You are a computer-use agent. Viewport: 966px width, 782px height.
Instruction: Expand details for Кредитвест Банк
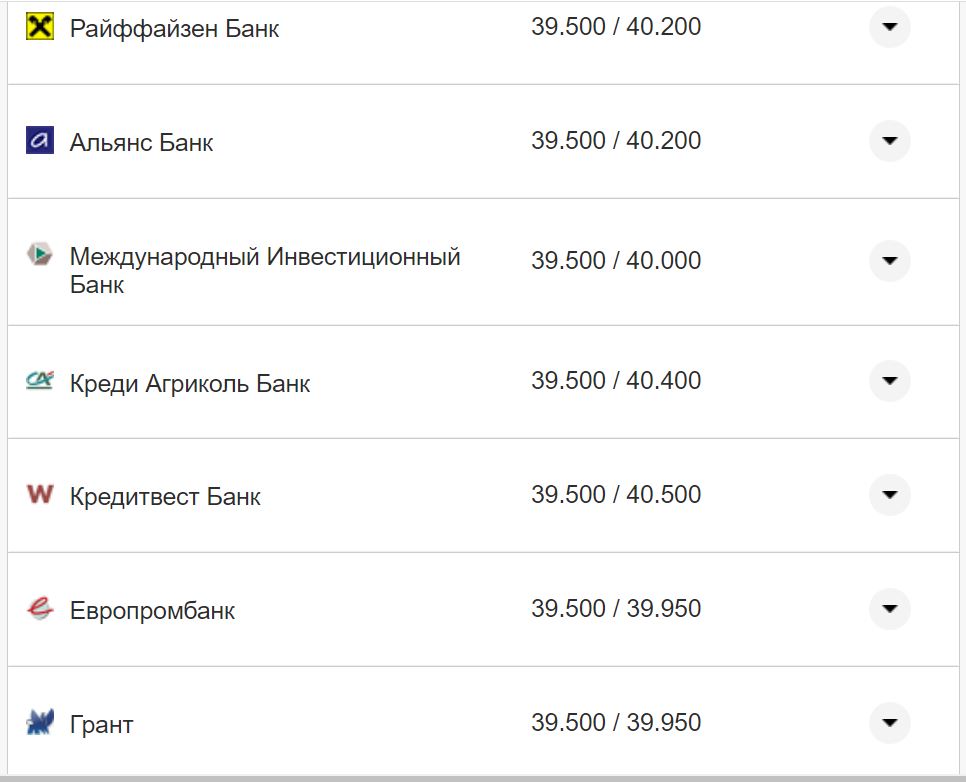889,494
